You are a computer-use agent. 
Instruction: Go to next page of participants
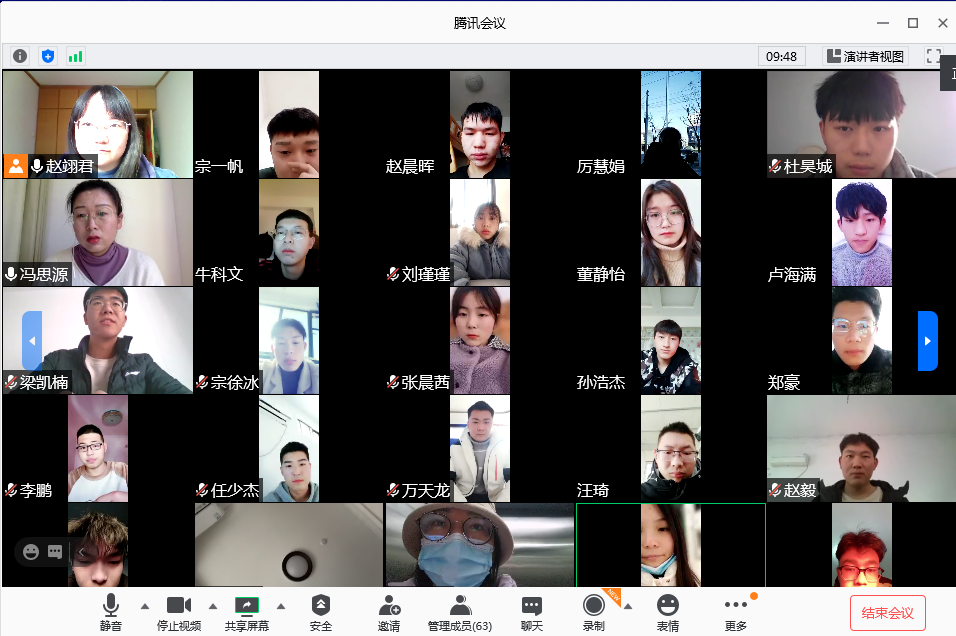click(x=927, y=341)
